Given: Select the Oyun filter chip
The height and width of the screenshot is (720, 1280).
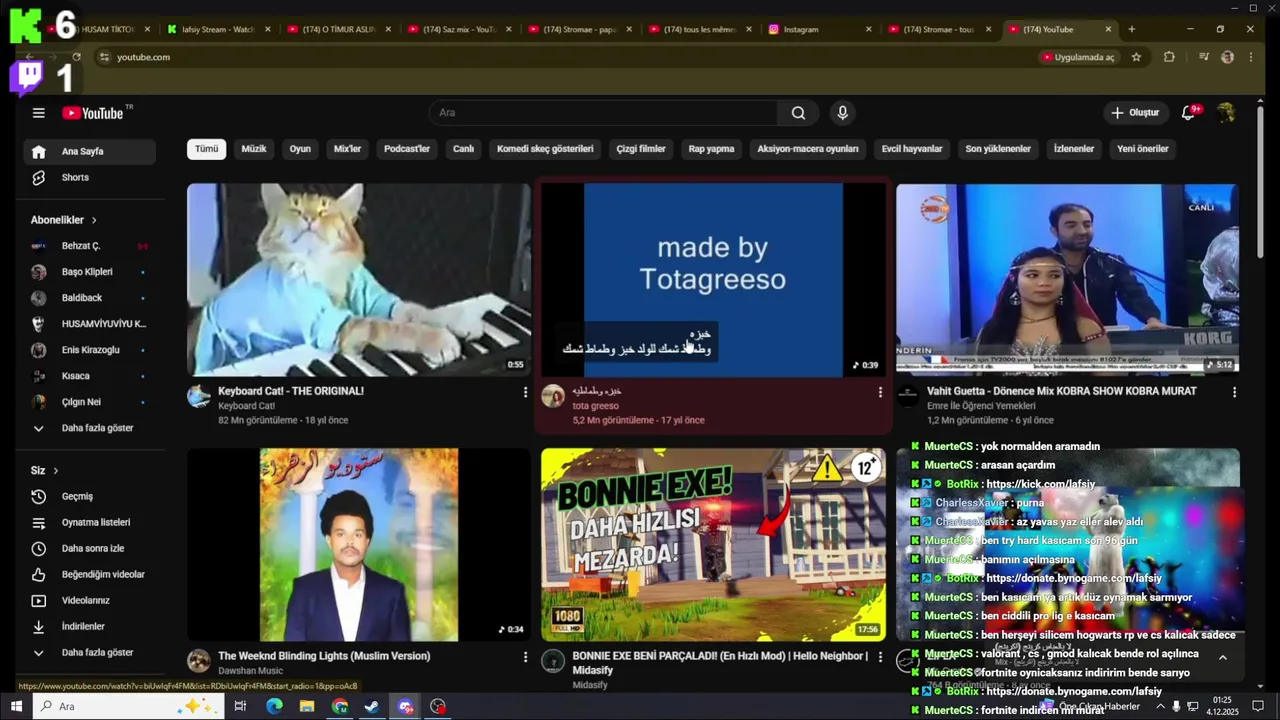Looking at the screenshot, I should click(300, 149).
